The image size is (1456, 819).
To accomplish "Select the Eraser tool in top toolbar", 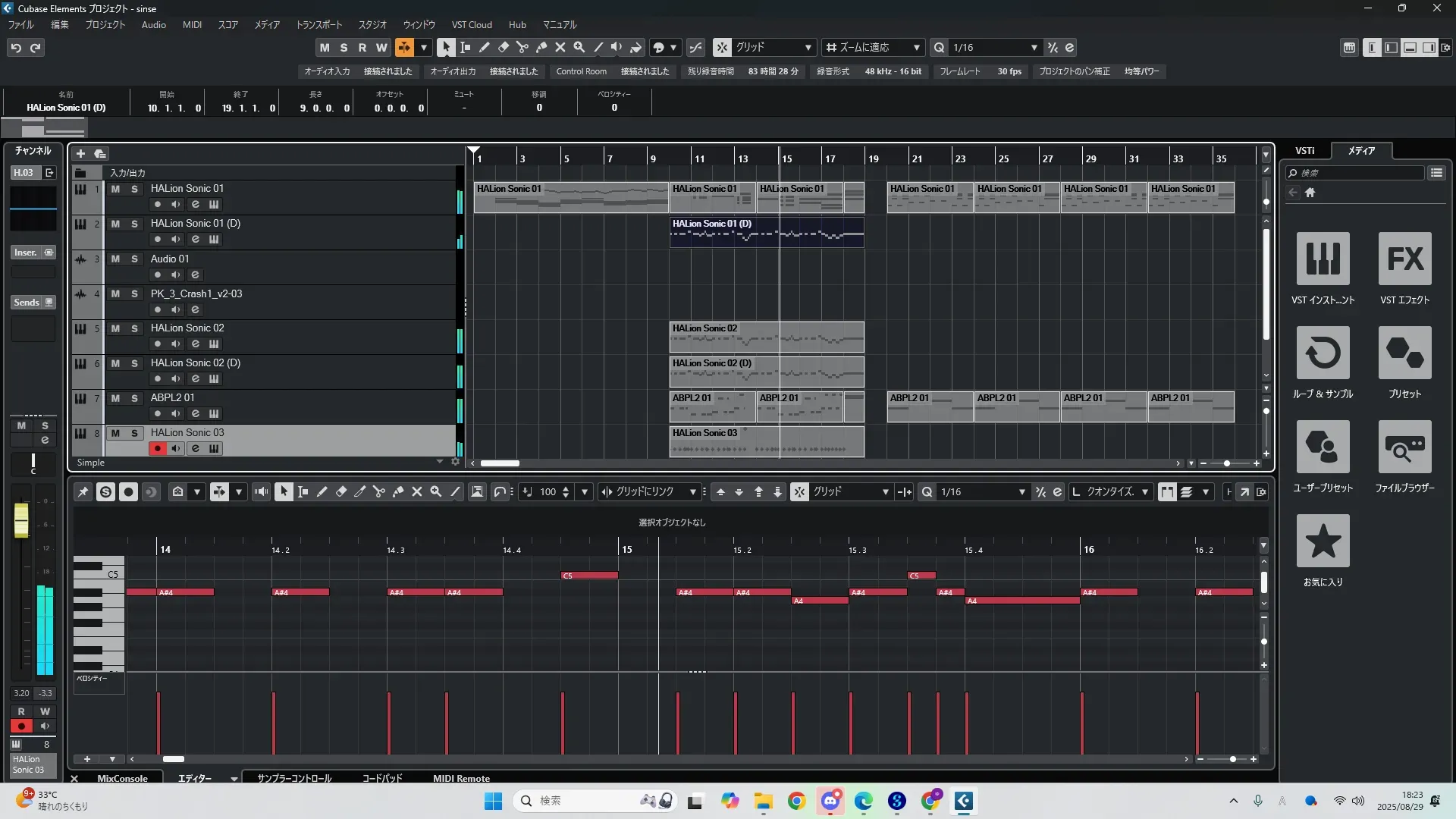I will click(x=504, y=48).
